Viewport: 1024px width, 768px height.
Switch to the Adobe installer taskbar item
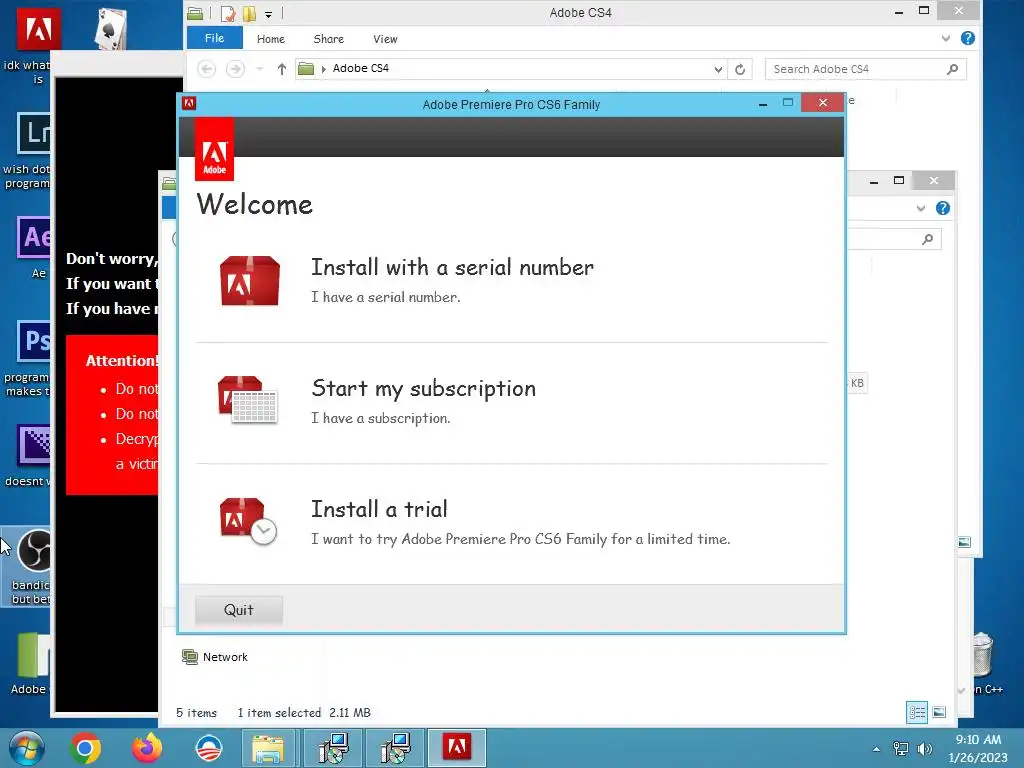tap(457, 748)
